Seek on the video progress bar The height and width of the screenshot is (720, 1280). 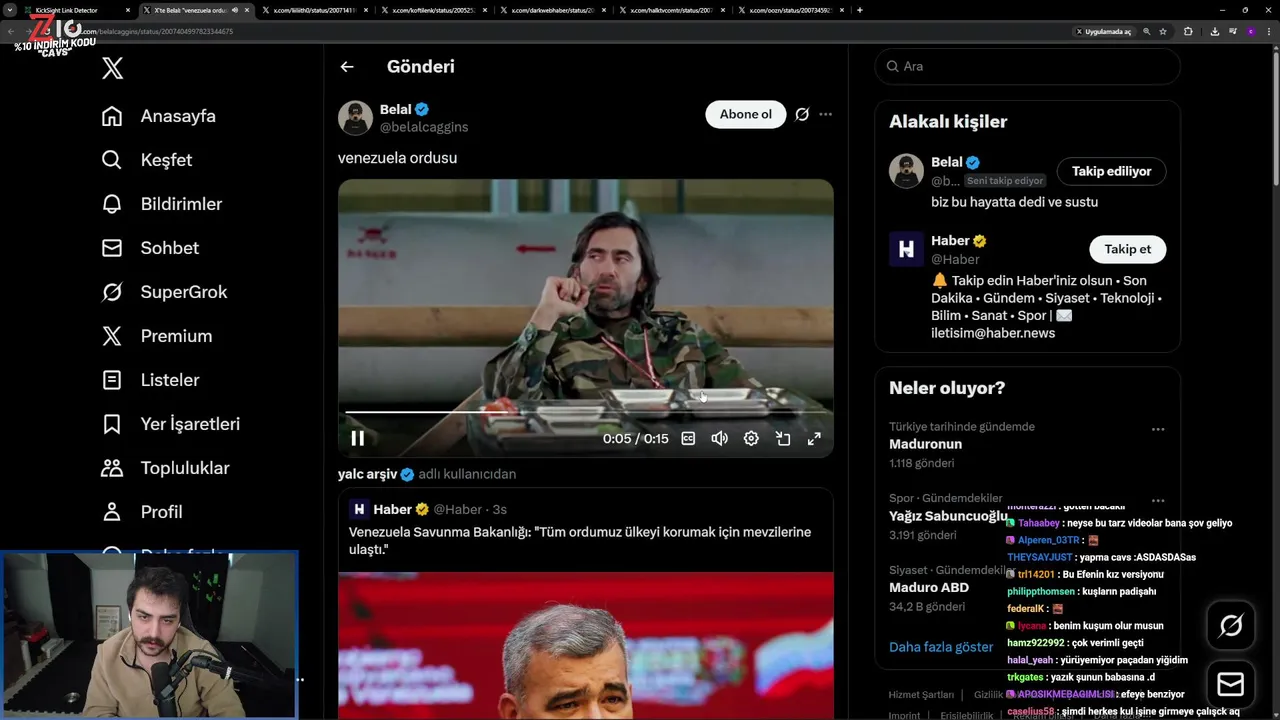[586, 411]
